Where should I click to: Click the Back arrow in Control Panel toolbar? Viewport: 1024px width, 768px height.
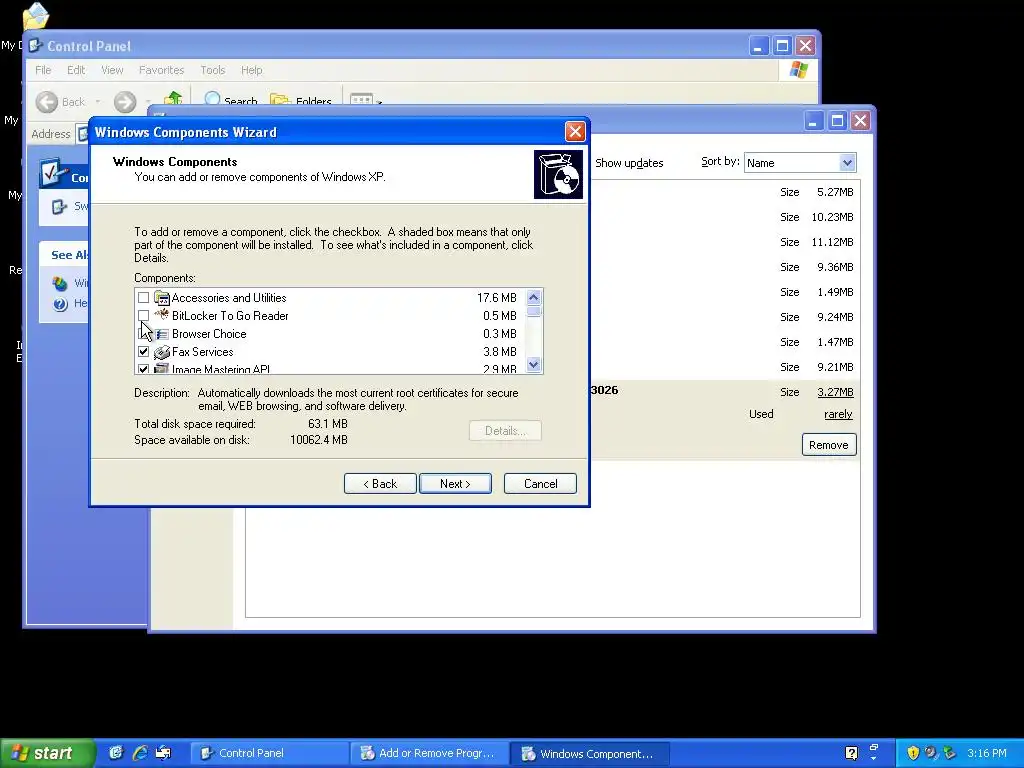coord(46,102)
